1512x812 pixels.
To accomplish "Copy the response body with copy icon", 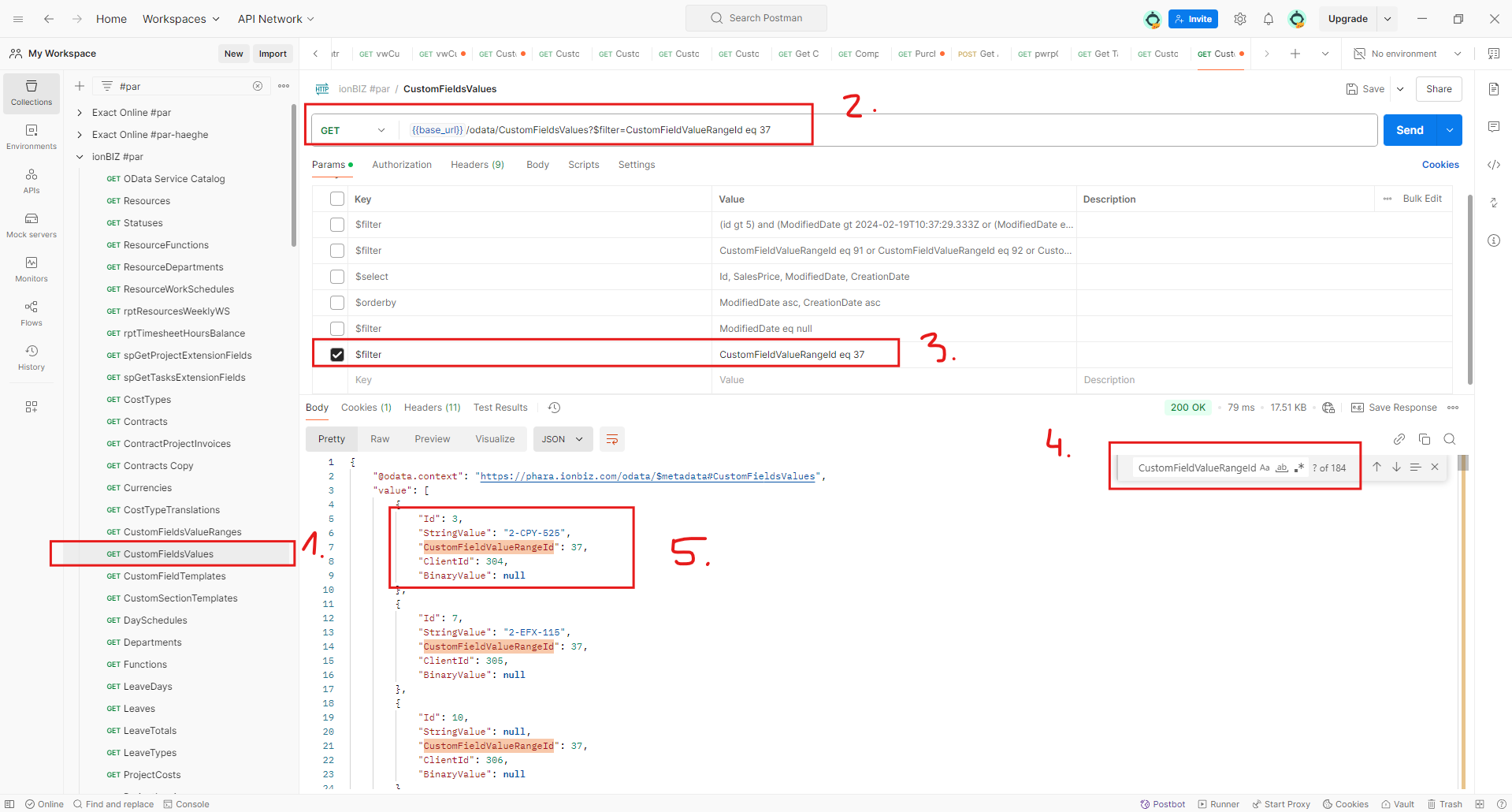I will click(x=1425, y=439).
